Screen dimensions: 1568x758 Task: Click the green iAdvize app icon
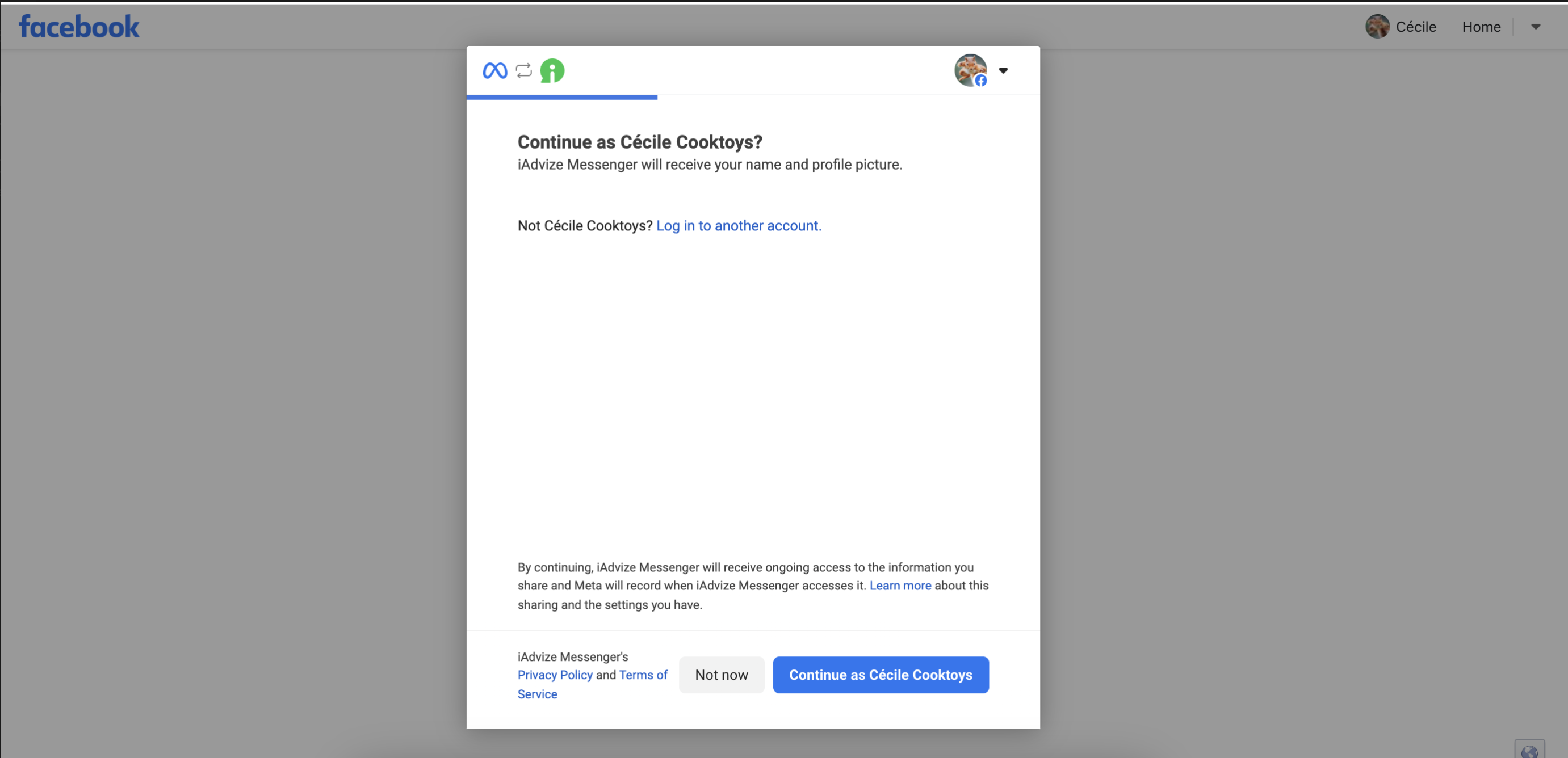552,70
